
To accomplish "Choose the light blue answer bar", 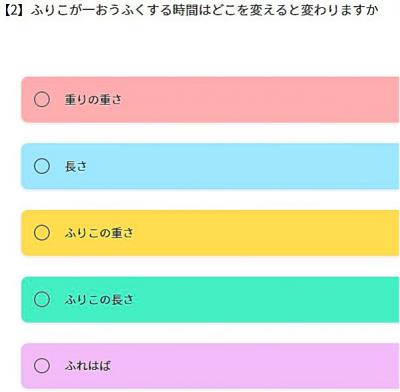I will [x=210, y=166].
